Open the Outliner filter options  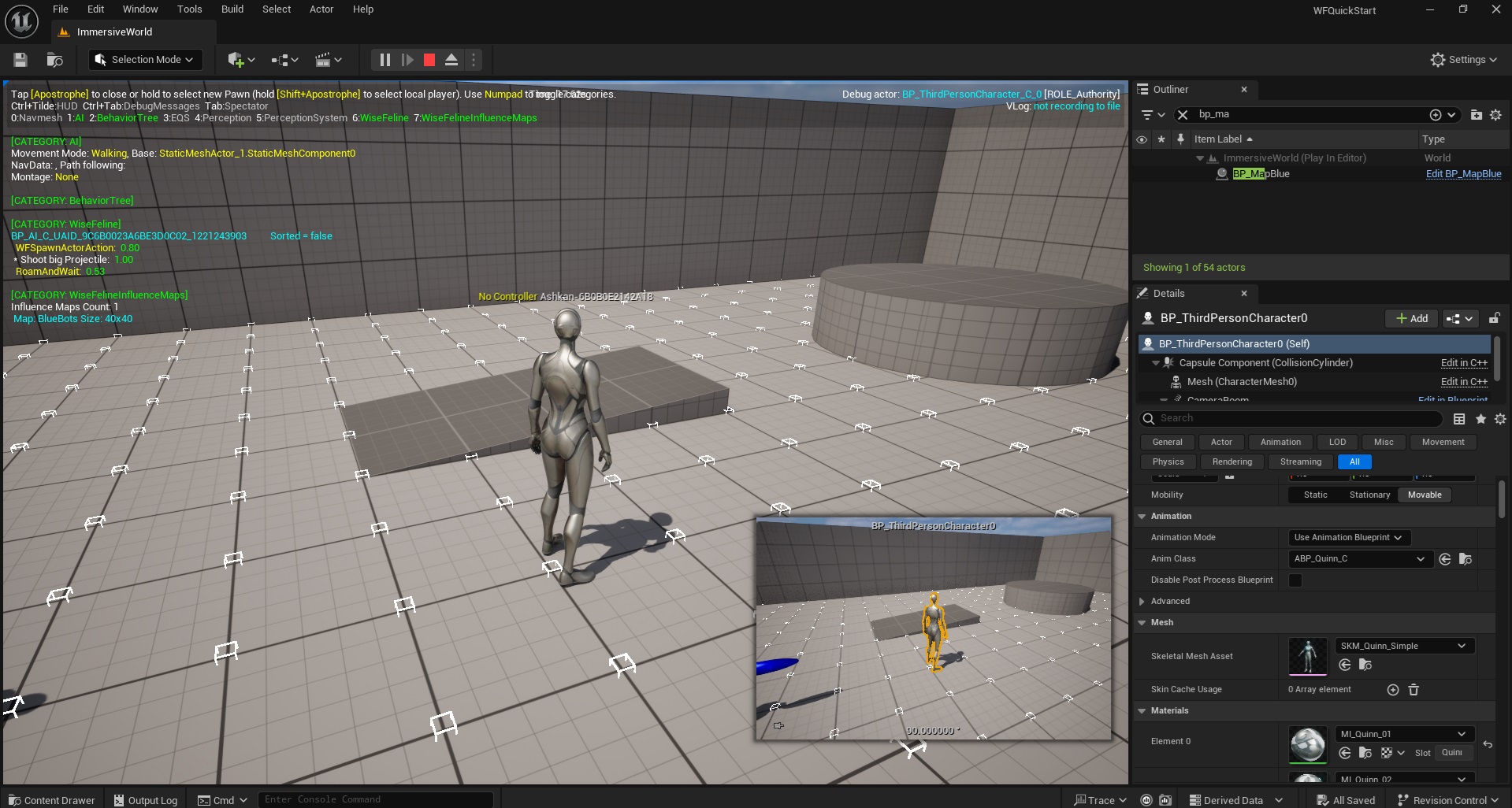[1153, 115]
